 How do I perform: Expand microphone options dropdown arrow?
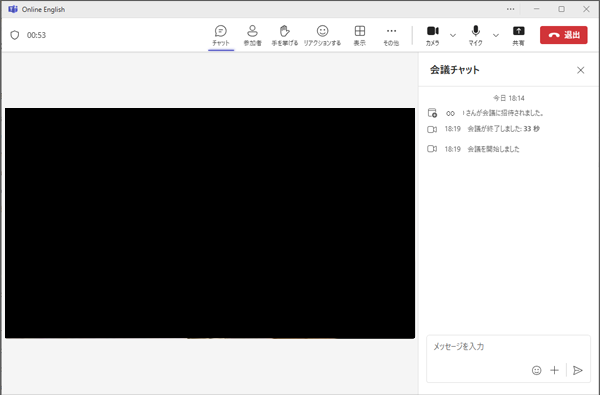coord(496,35)
